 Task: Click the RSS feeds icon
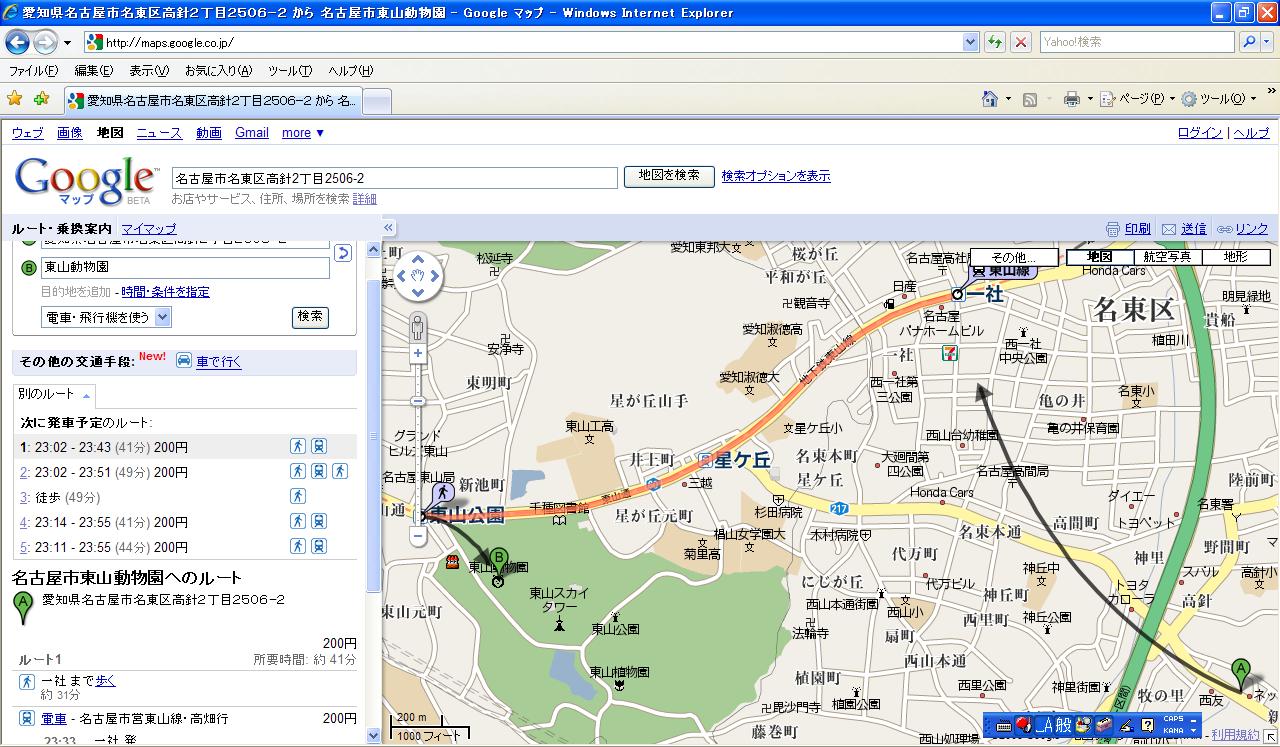[x=1030, y=99]
